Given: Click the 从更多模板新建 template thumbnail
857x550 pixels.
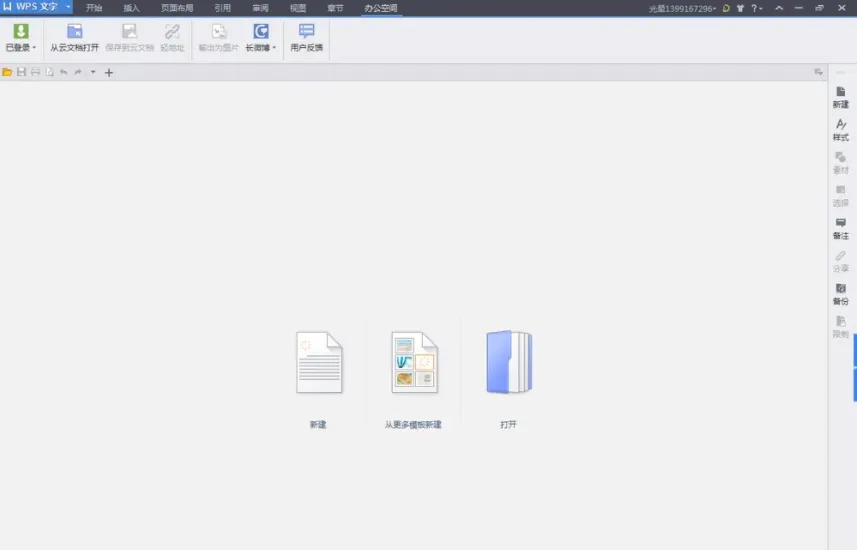Looking at the screenshot, I should [414, 362].
